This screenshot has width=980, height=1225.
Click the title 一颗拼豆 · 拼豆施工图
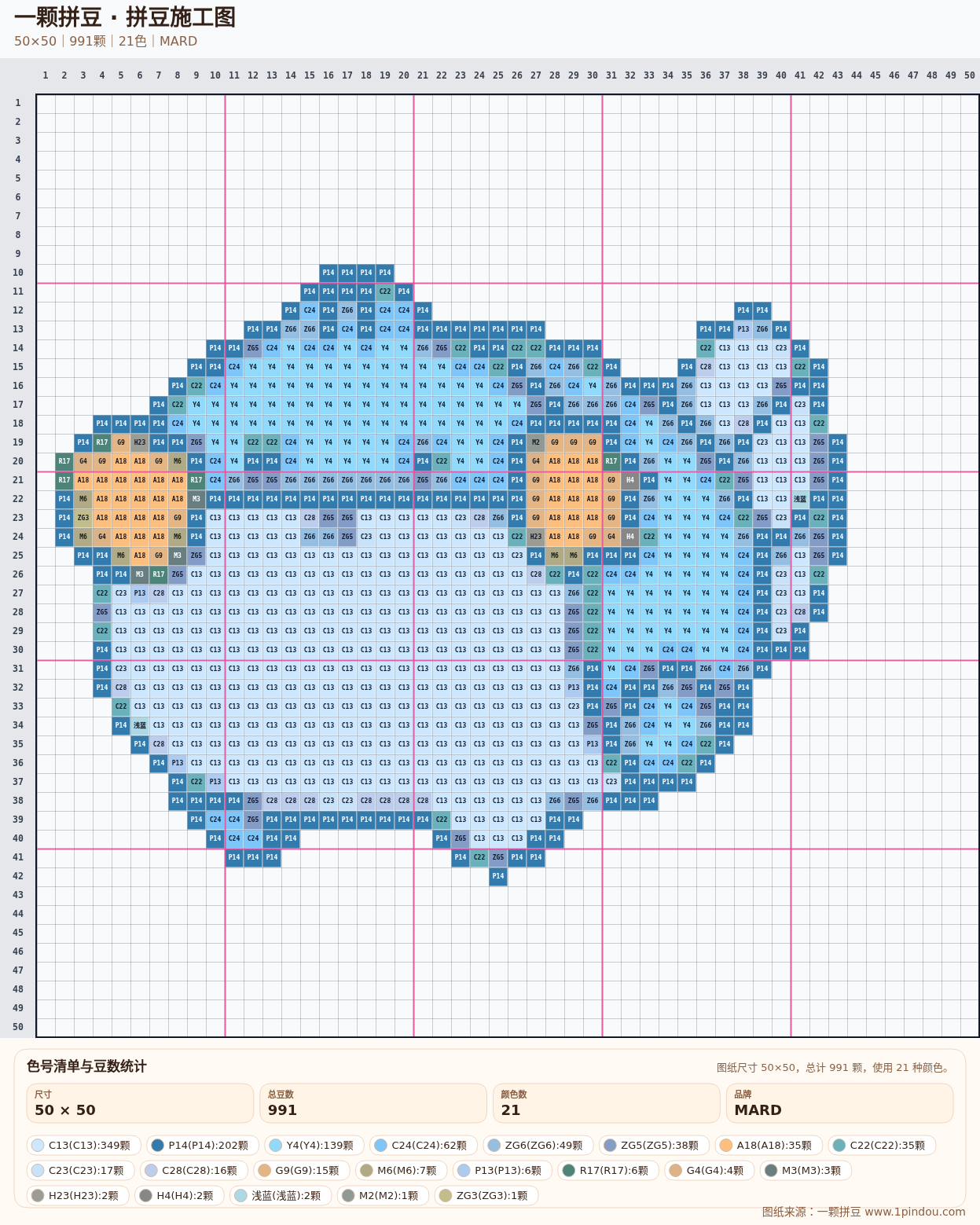click(125, 17)
